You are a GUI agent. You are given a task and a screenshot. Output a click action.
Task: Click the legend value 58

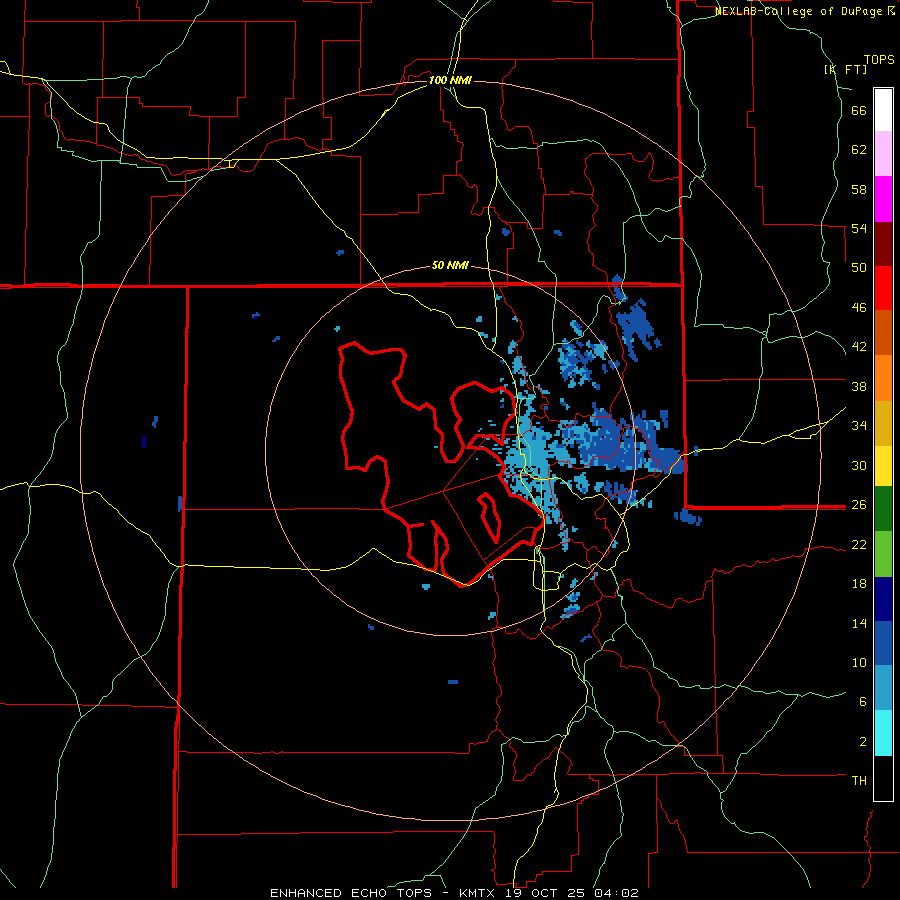[859, 189]
